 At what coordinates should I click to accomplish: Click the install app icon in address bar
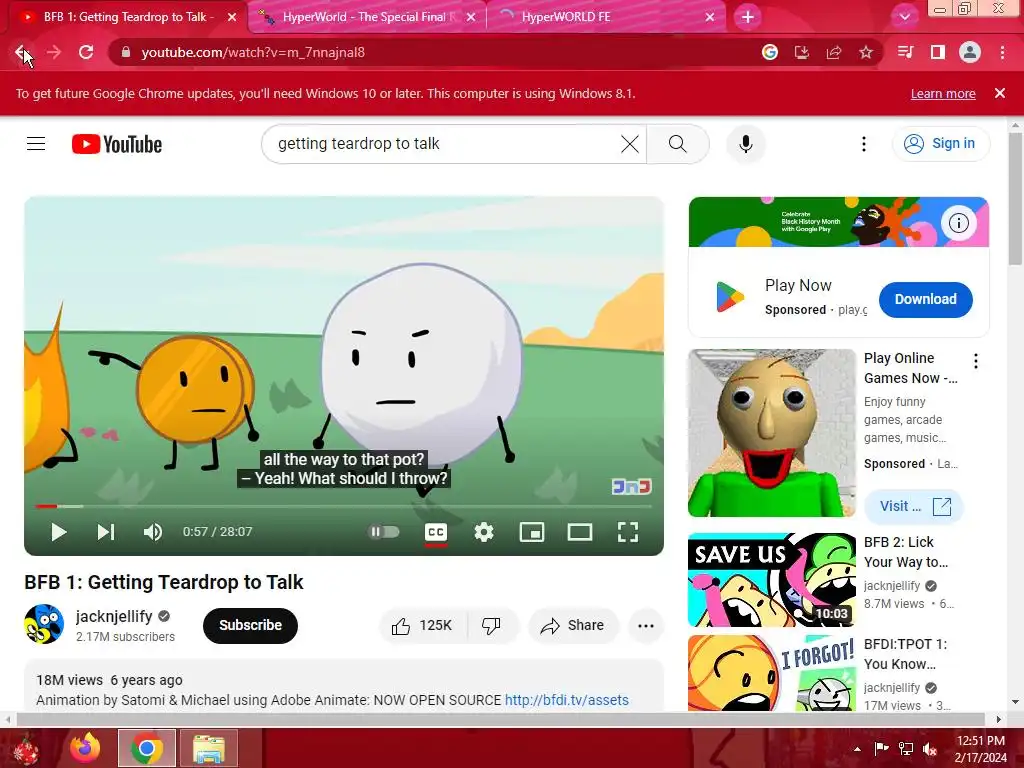(801, 52)
